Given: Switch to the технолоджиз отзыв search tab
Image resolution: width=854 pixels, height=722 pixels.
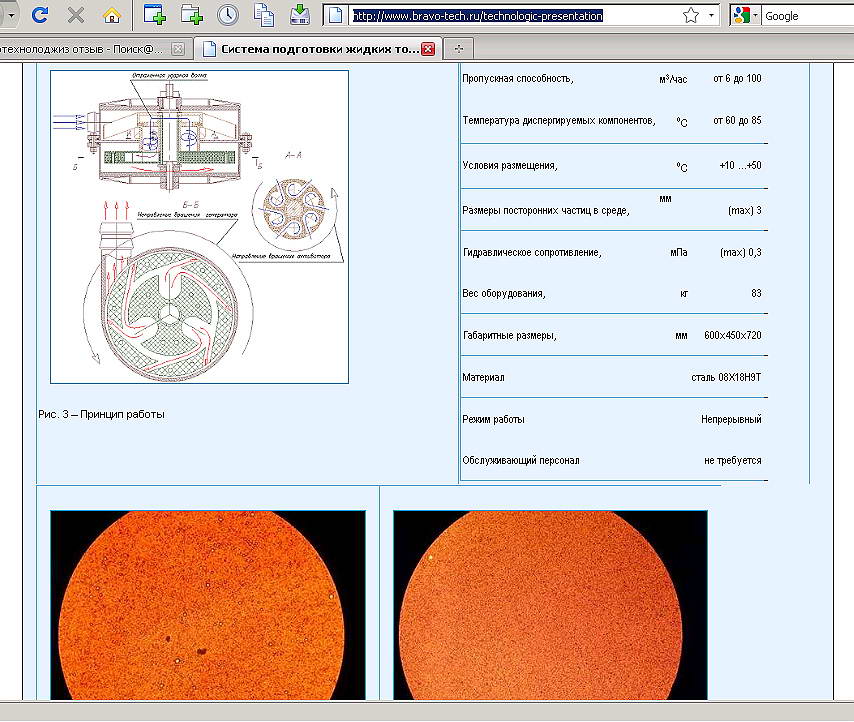Looking at the screenshot, I should click(82, 49).
